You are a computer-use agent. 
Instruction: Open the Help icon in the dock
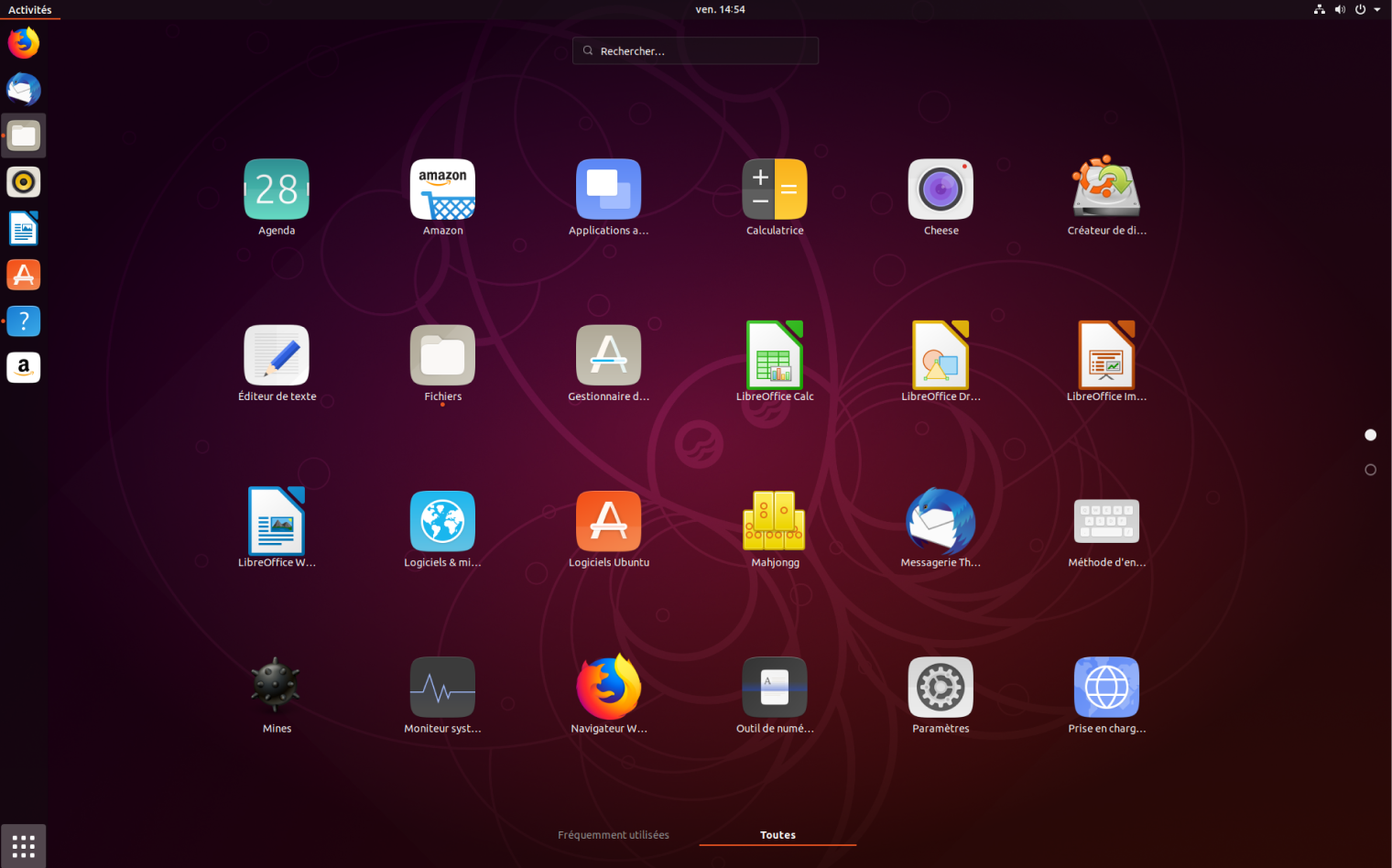click(24, 321)
